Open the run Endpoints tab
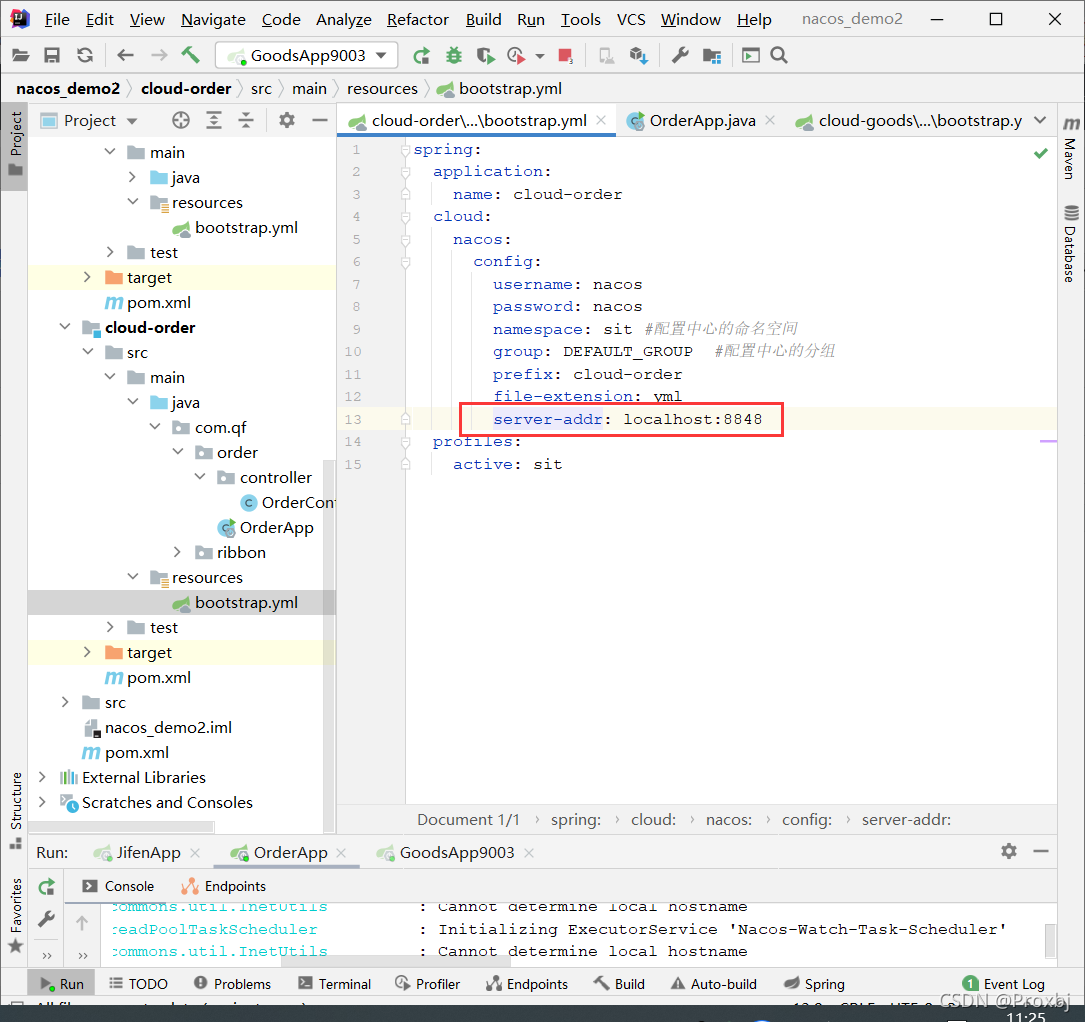 point(224,886)
